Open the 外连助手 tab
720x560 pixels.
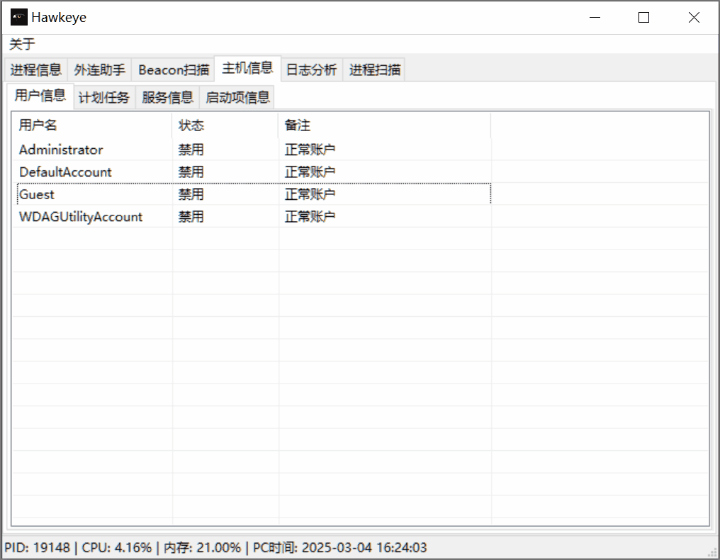tap(99, 70)
